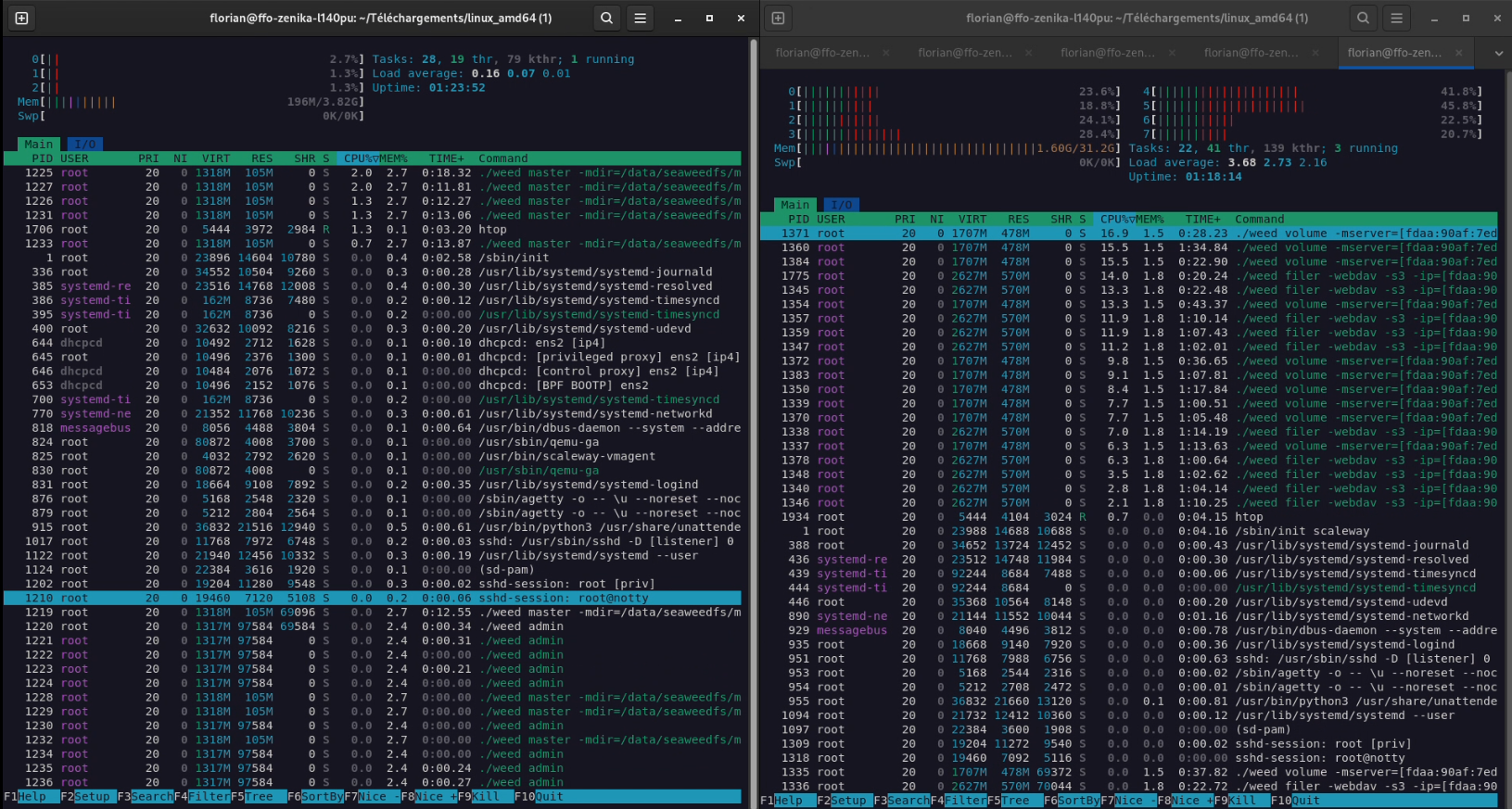Select the I/O tab in right htop
The height and width of the screenshot is (809, 1512).
pos(841,205)
